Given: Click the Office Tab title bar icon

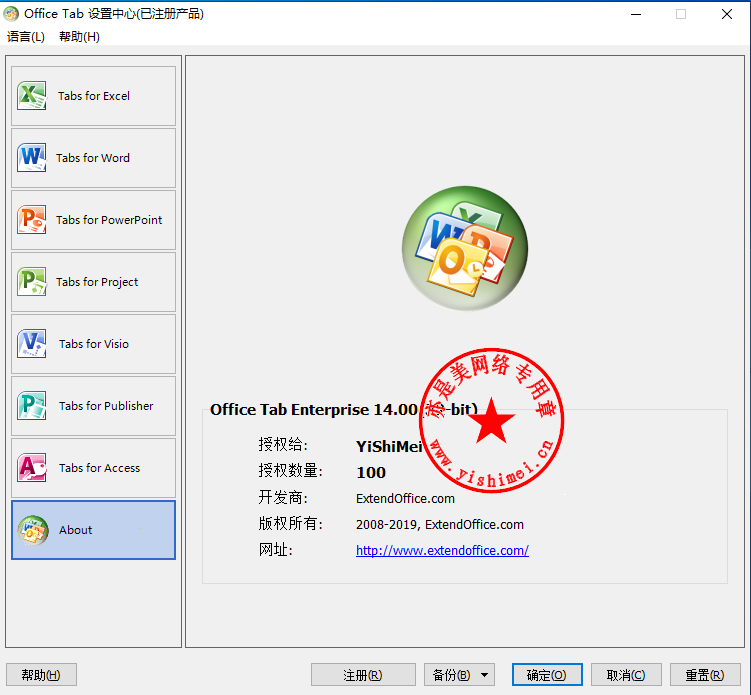Looking at the screenshot, I should point(11,14).
